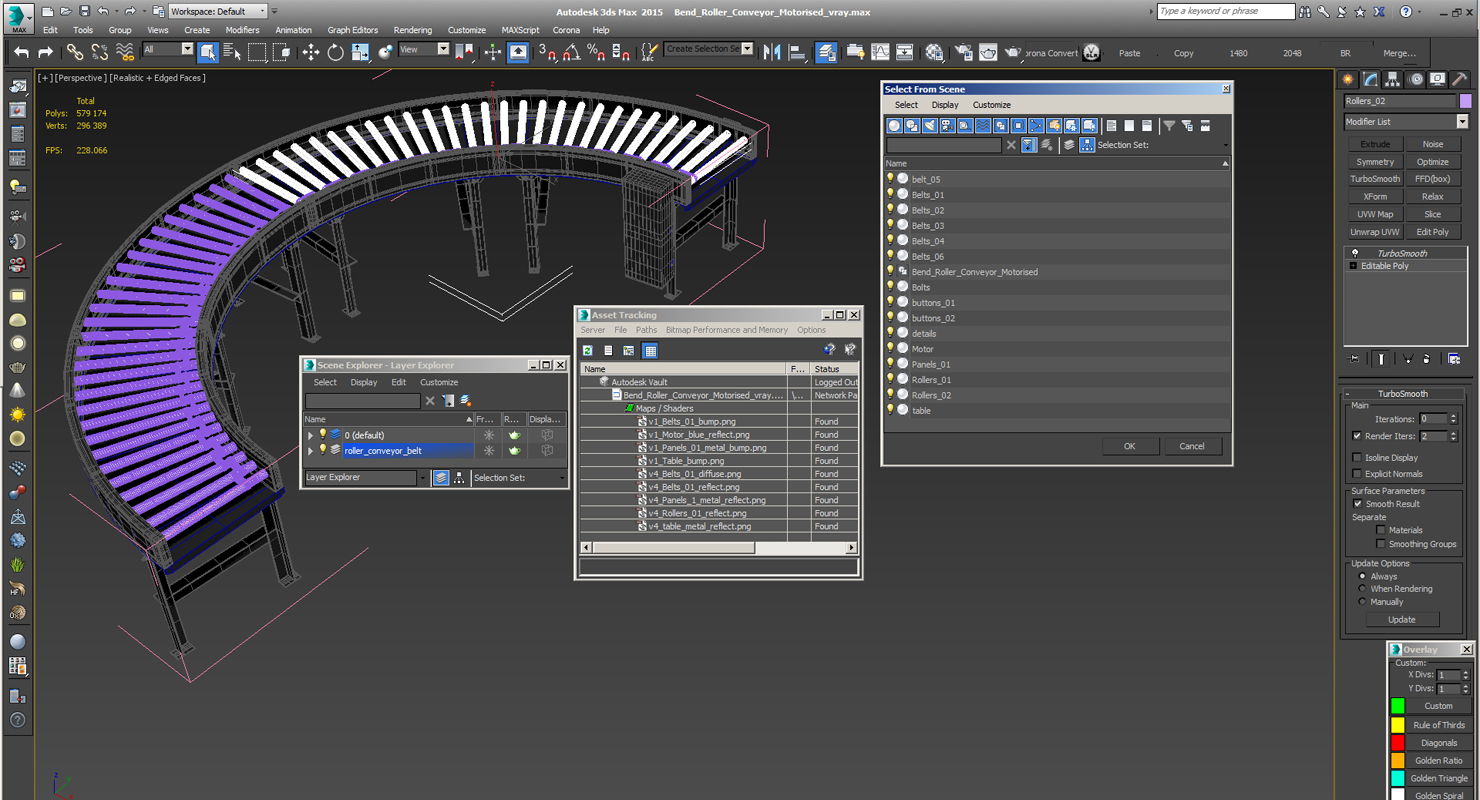Click Pin Stack icon under modifier stack
Image resolution: width=1480 pixels, height=800 pixels.
click(1354, 358)
